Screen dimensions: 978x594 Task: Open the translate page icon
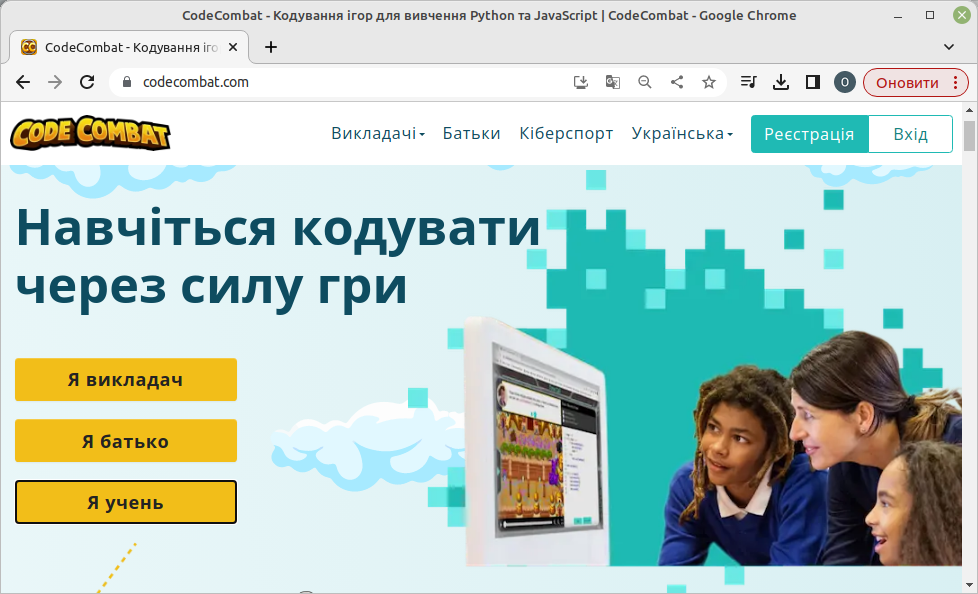pos(613,82)
